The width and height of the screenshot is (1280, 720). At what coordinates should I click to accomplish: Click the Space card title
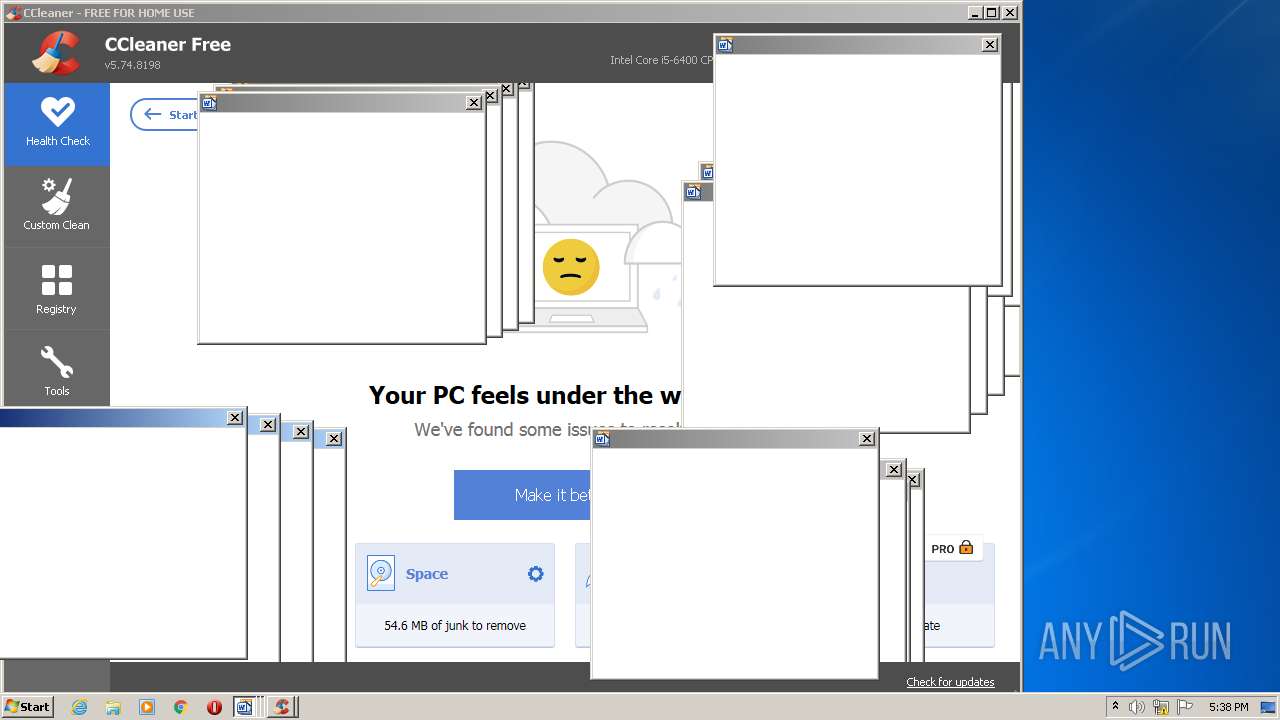[x=427, y=574]
